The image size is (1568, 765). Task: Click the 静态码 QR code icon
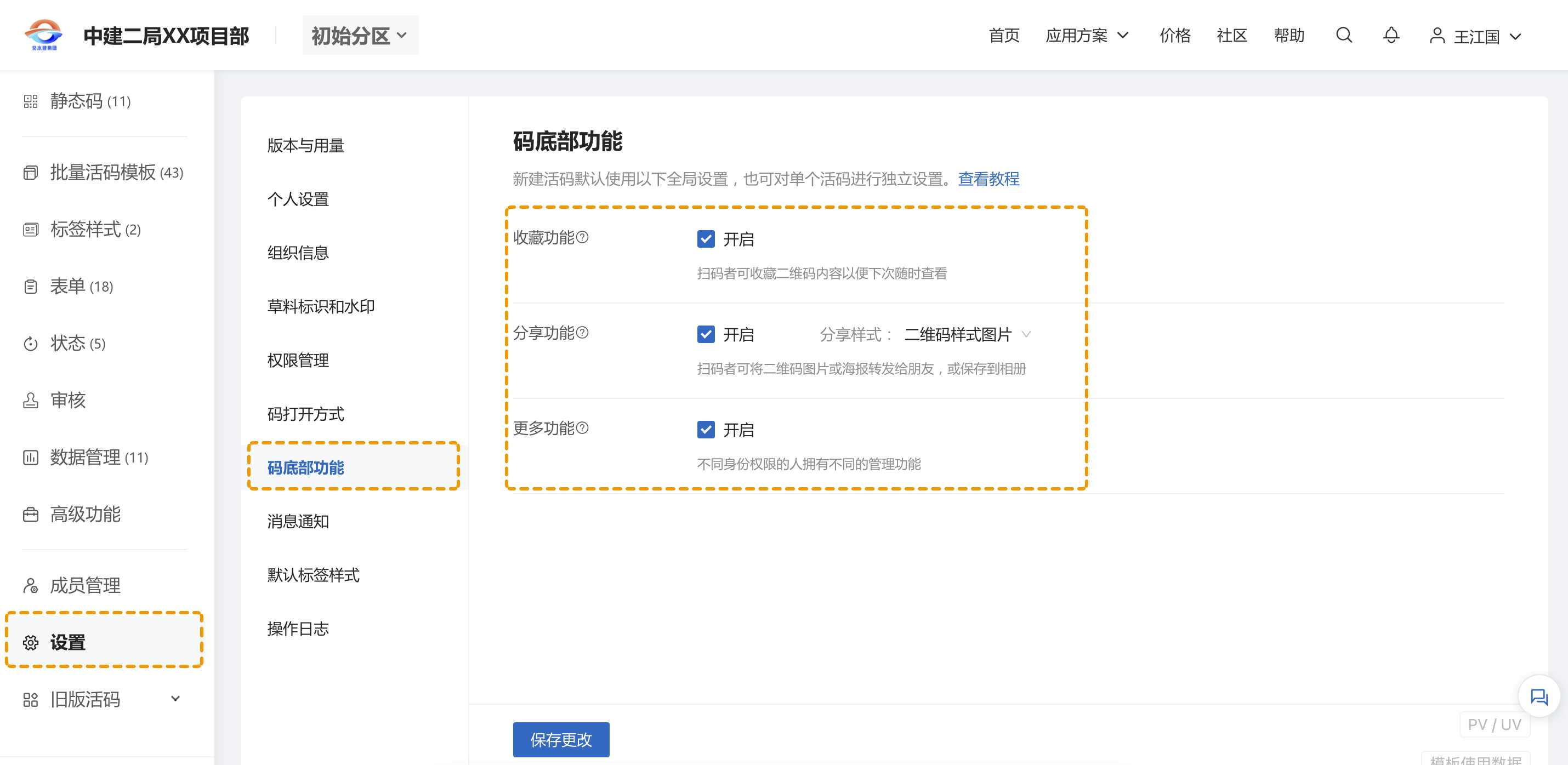[x=31, y=101]
